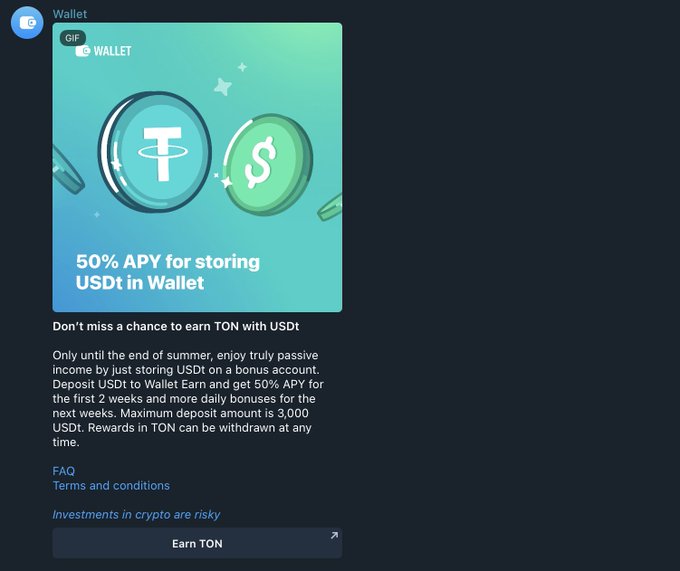
Task: Click the Wallet sender name
Action: (x=70, y=14)
